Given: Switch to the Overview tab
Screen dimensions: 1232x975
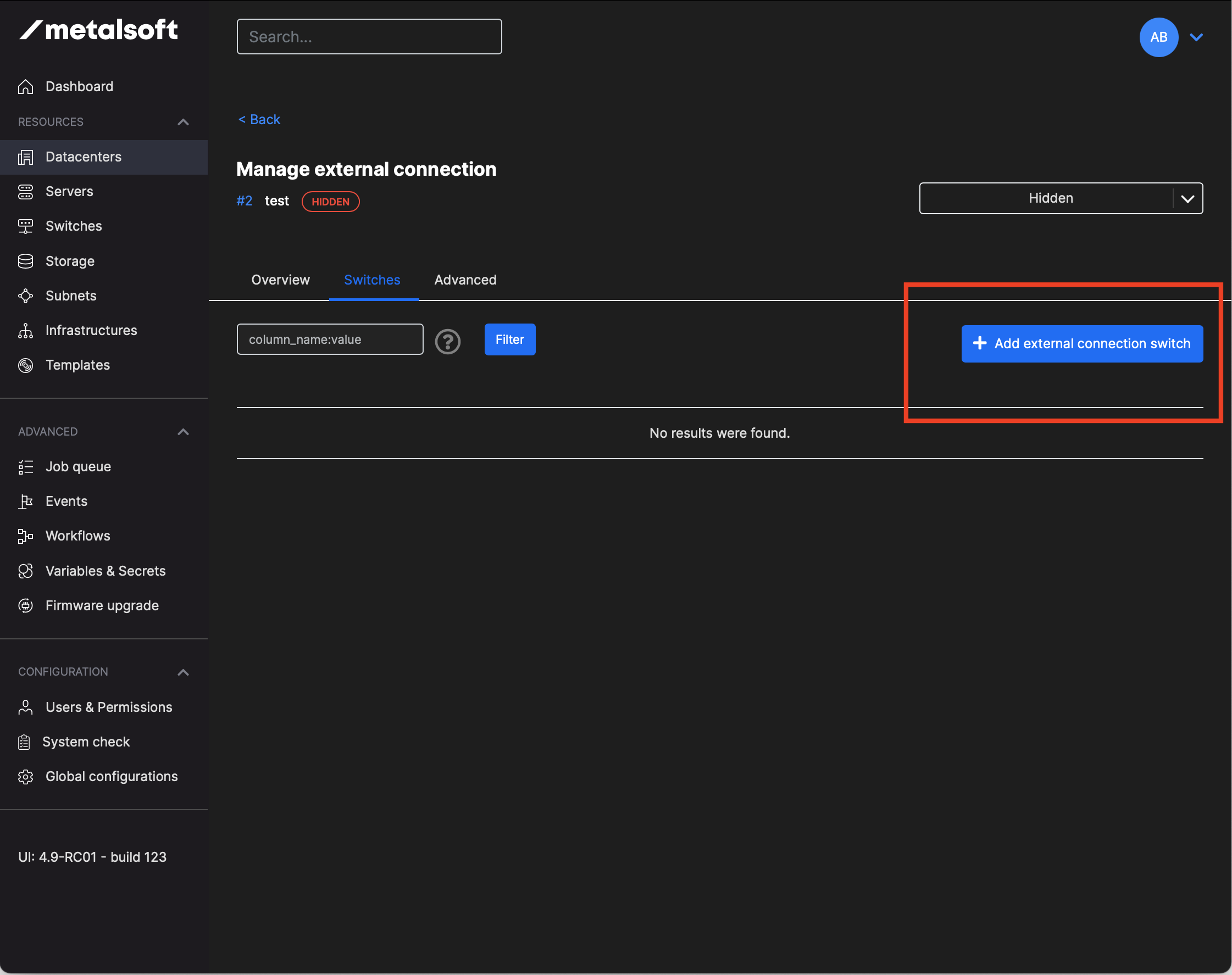Looking at the screenshot, I should [280, 280].
